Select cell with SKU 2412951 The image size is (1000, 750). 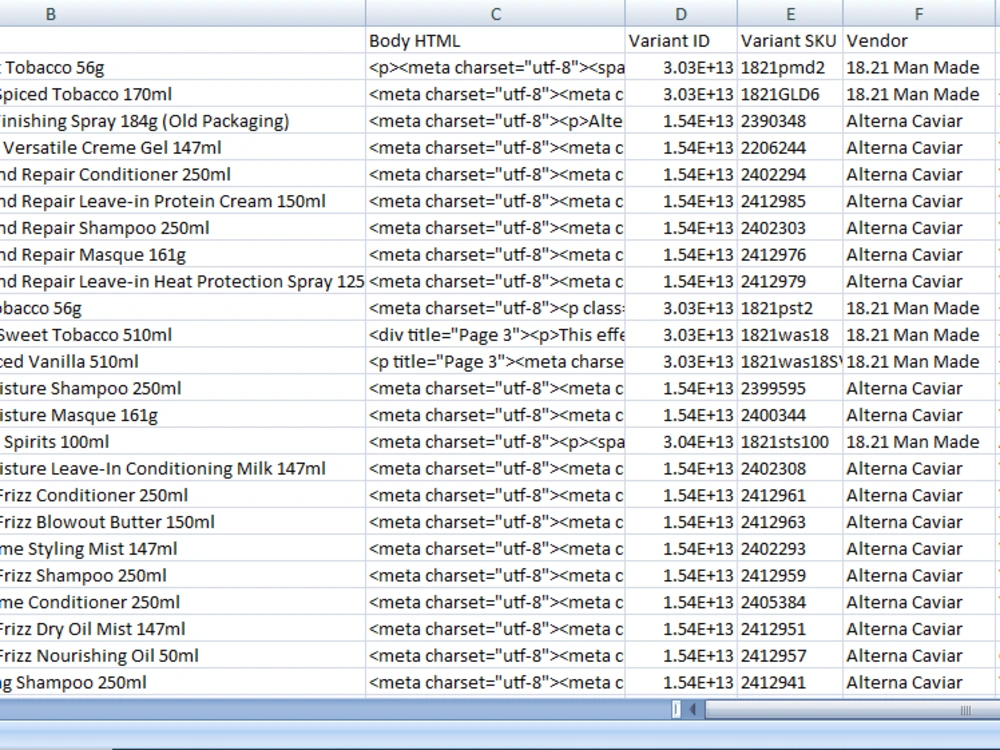790,629
